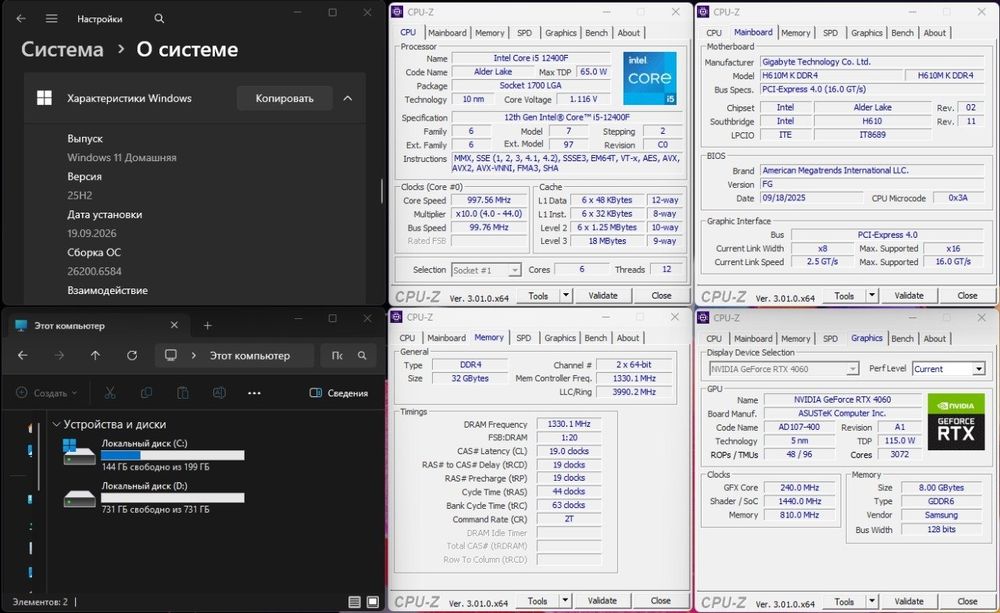Click the Копировать button

284,98
